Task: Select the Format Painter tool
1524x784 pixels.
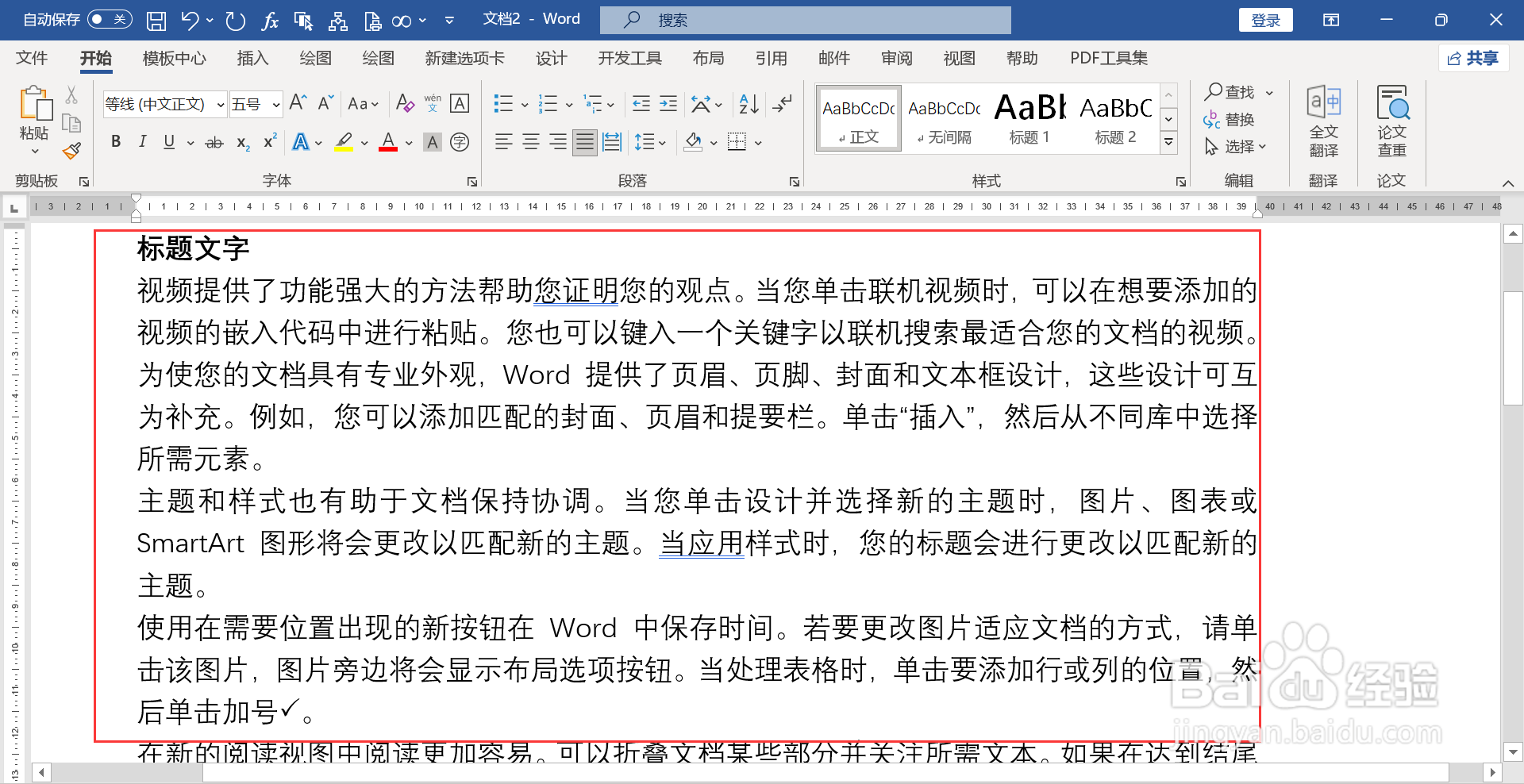Action: [x=71, y=150]
